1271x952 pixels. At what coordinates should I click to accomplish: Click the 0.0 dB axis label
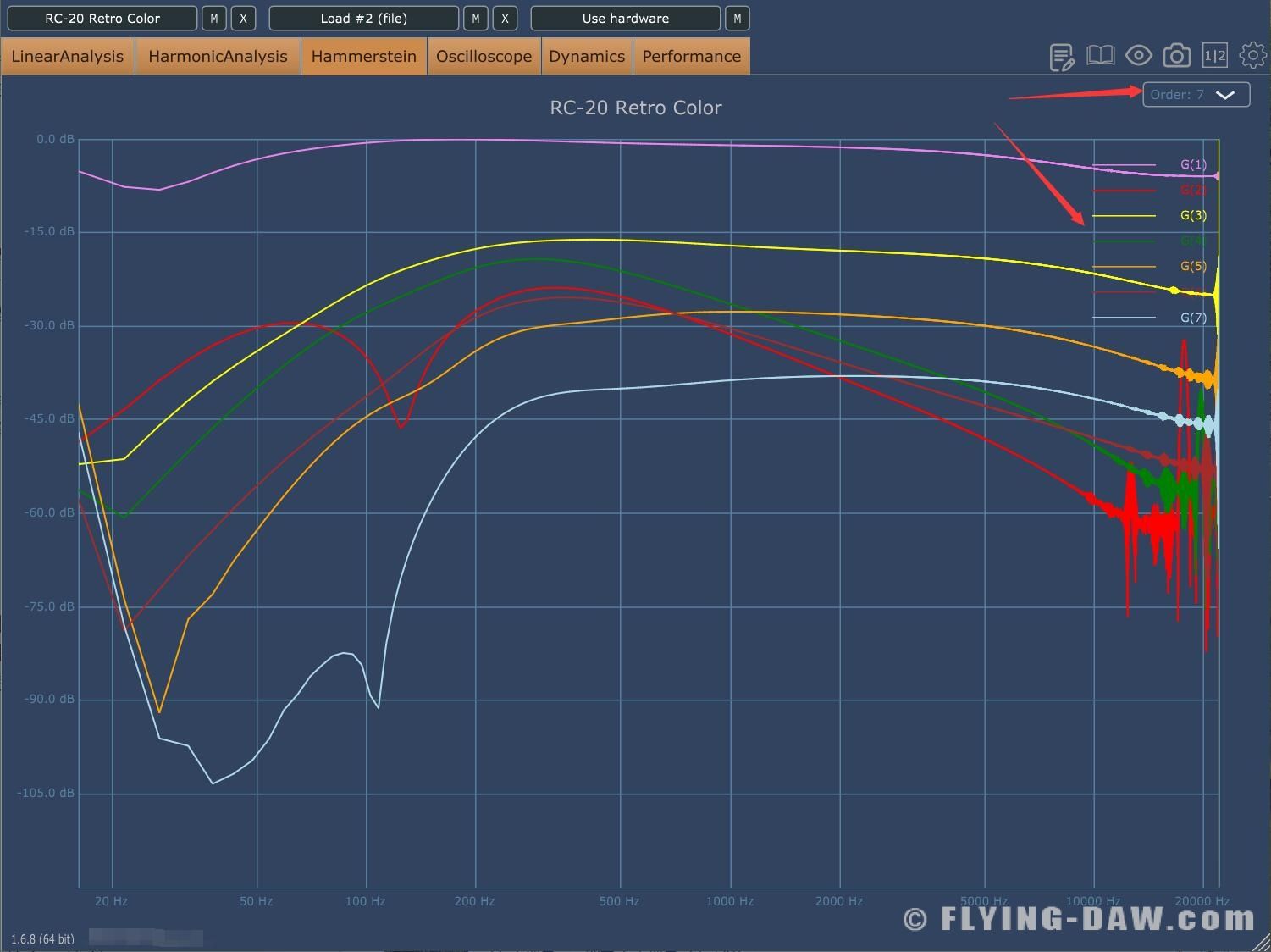coord(55,139)
